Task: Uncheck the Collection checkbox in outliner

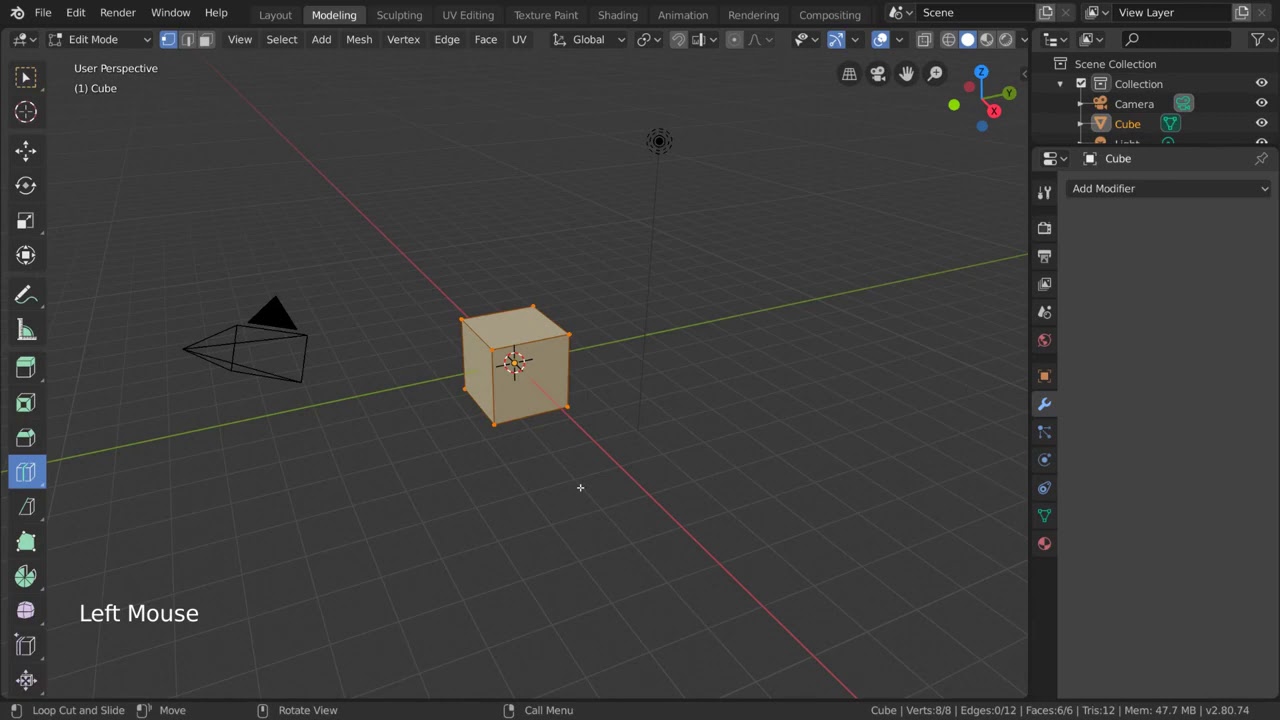Action: tap(1081, 84)
